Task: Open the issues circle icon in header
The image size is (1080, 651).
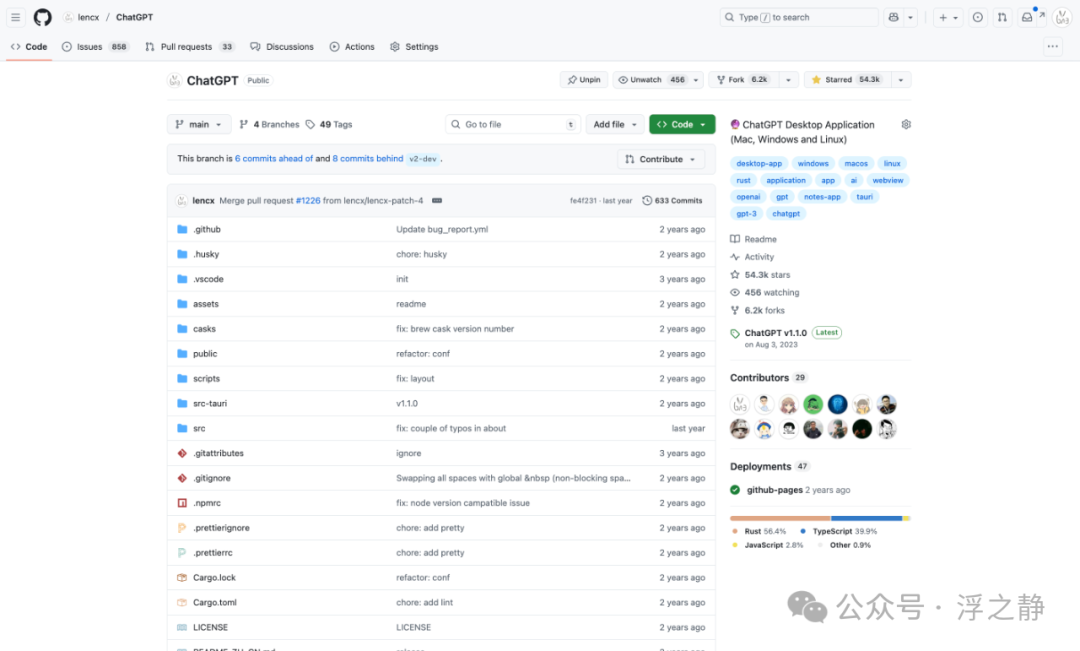Action: click(977, 17)
